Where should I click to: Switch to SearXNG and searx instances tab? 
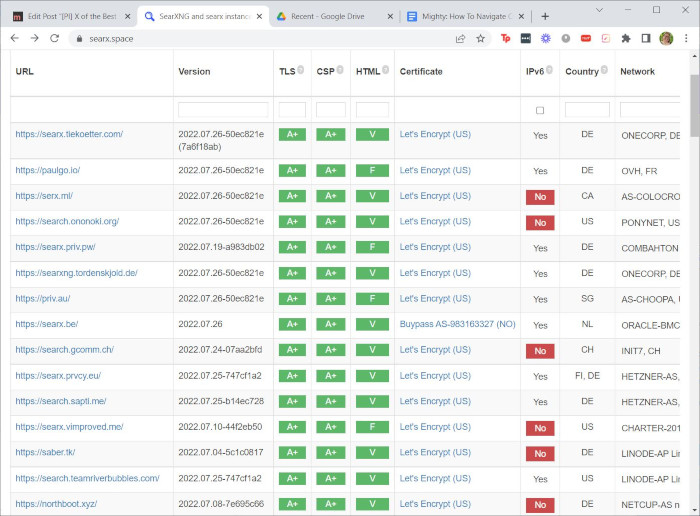pos(204,17)
